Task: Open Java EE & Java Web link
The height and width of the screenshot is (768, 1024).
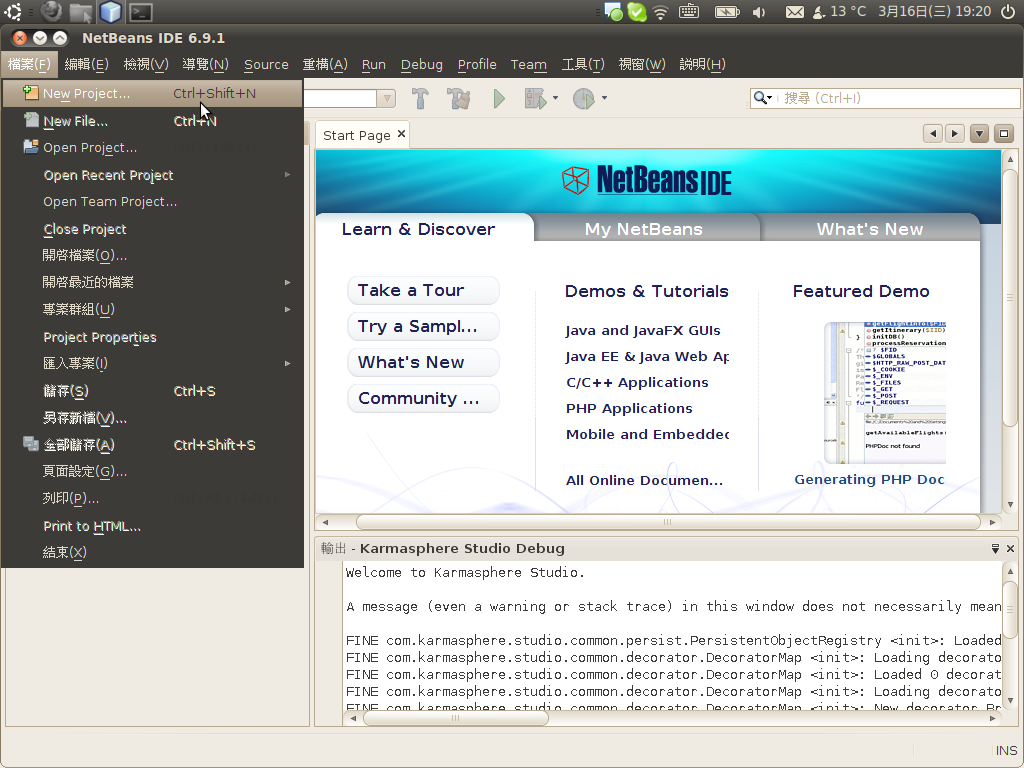Action: coord(647,357)
